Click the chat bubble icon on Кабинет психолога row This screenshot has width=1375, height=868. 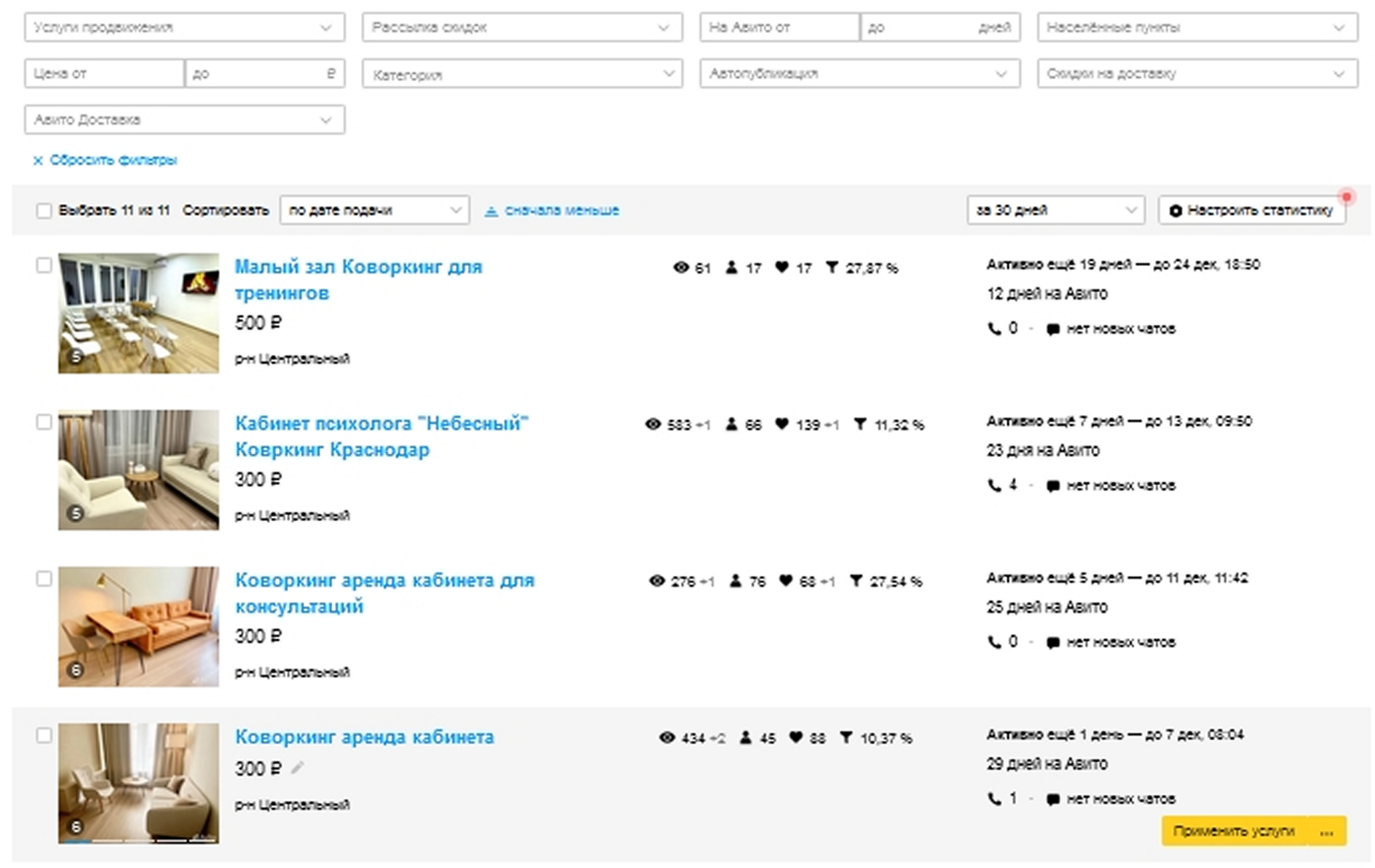pos(1053,486)
